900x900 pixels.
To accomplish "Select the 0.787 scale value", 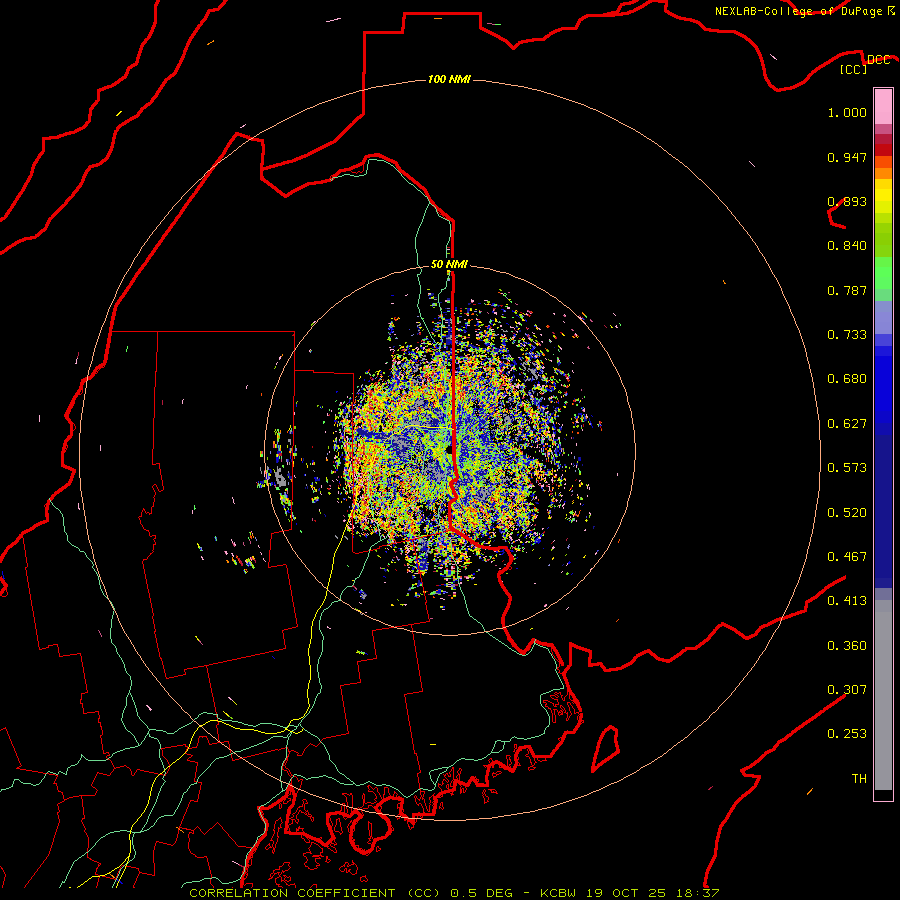I will tap(847, 290).
